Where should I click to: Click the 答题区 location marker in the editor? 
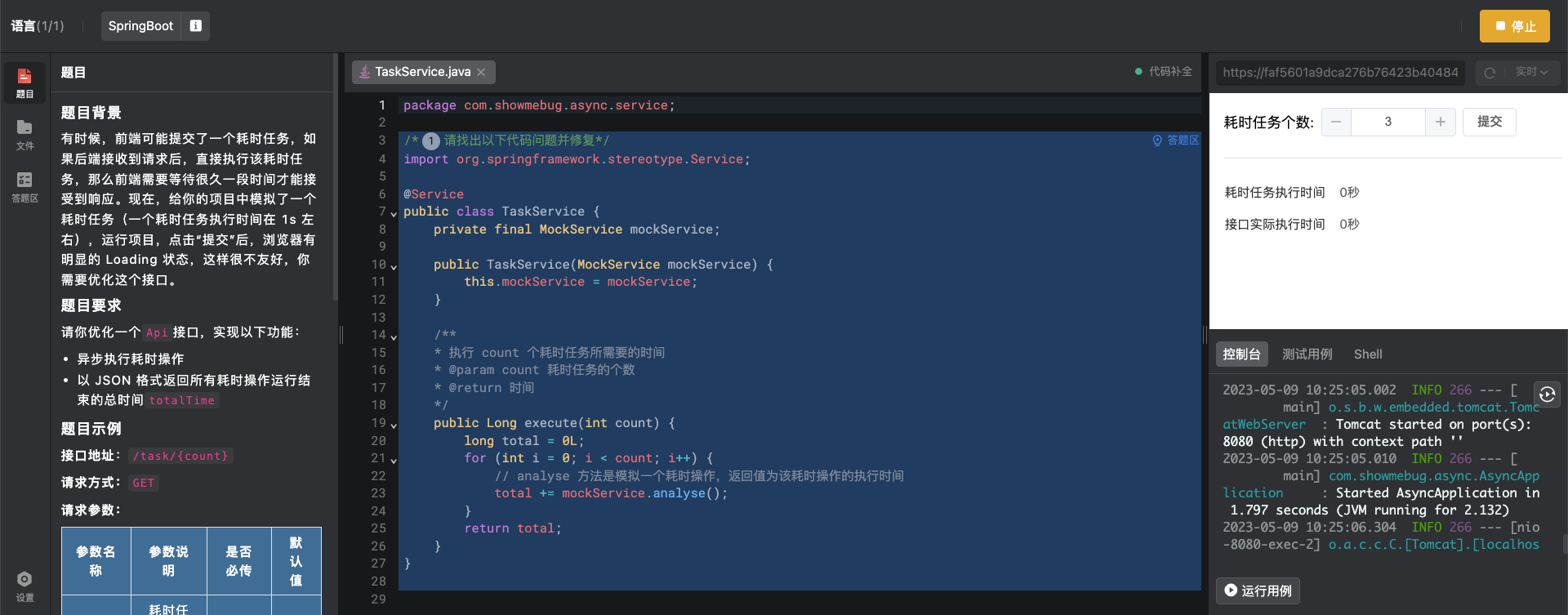[x=1176, y=140]
